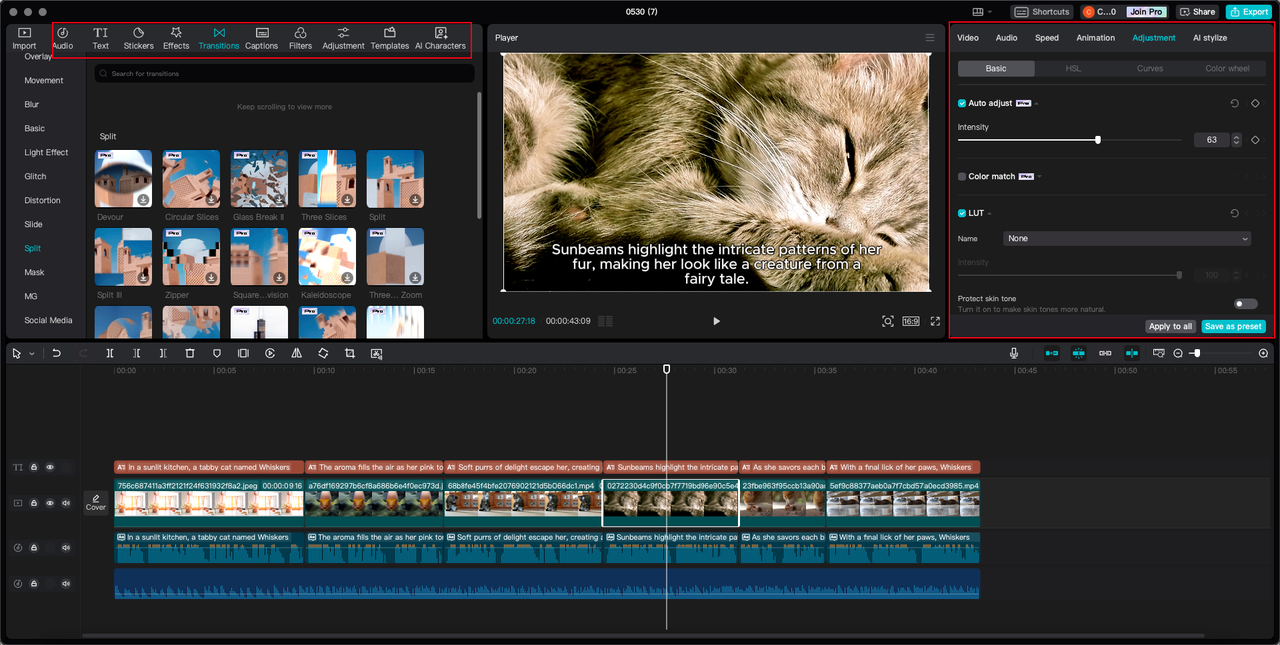
Task: Add keyframe diamond for Auto adjust
Action: point(1255,103)
